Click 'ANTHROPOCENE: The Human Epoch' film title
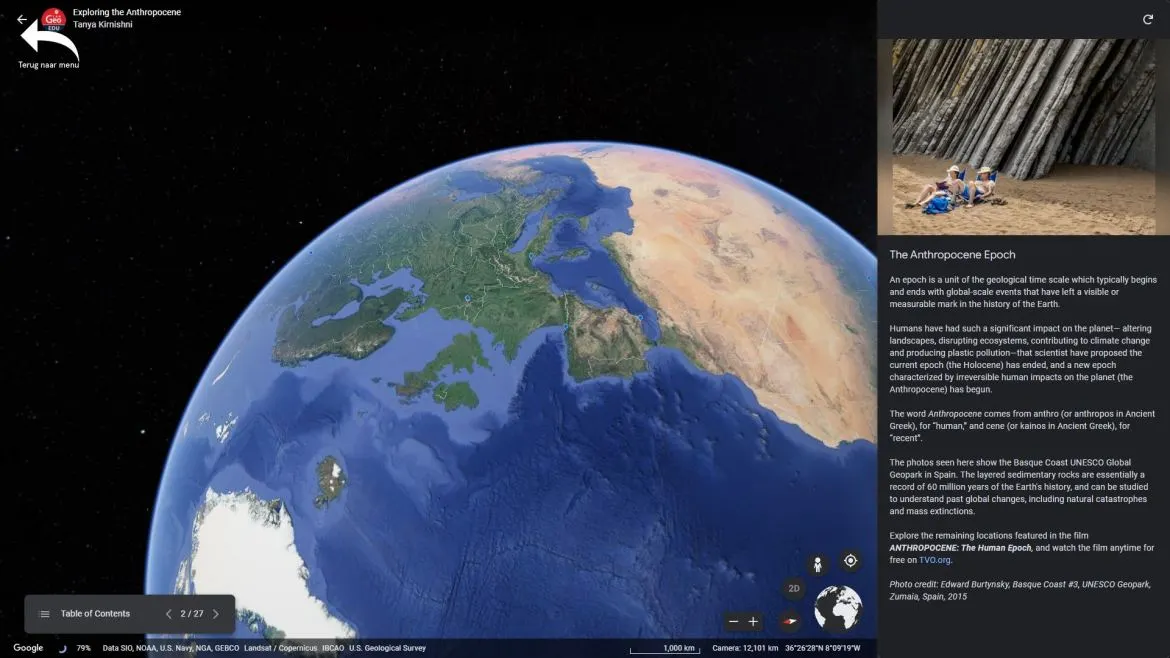Viewport: 1170px width, 658px height. (960, 548)
